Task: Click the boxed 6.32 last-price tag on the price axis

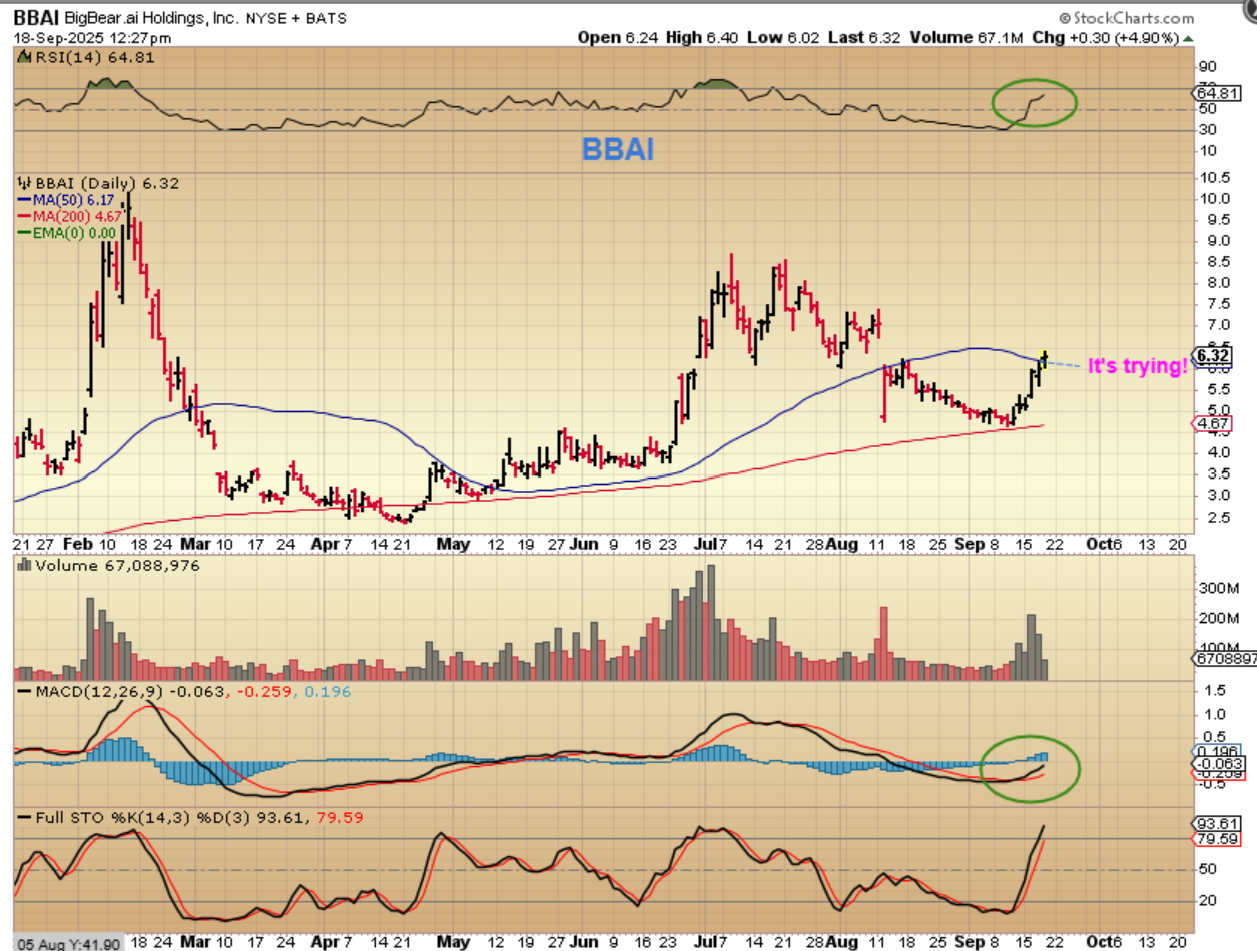Action: [1213, 356]
